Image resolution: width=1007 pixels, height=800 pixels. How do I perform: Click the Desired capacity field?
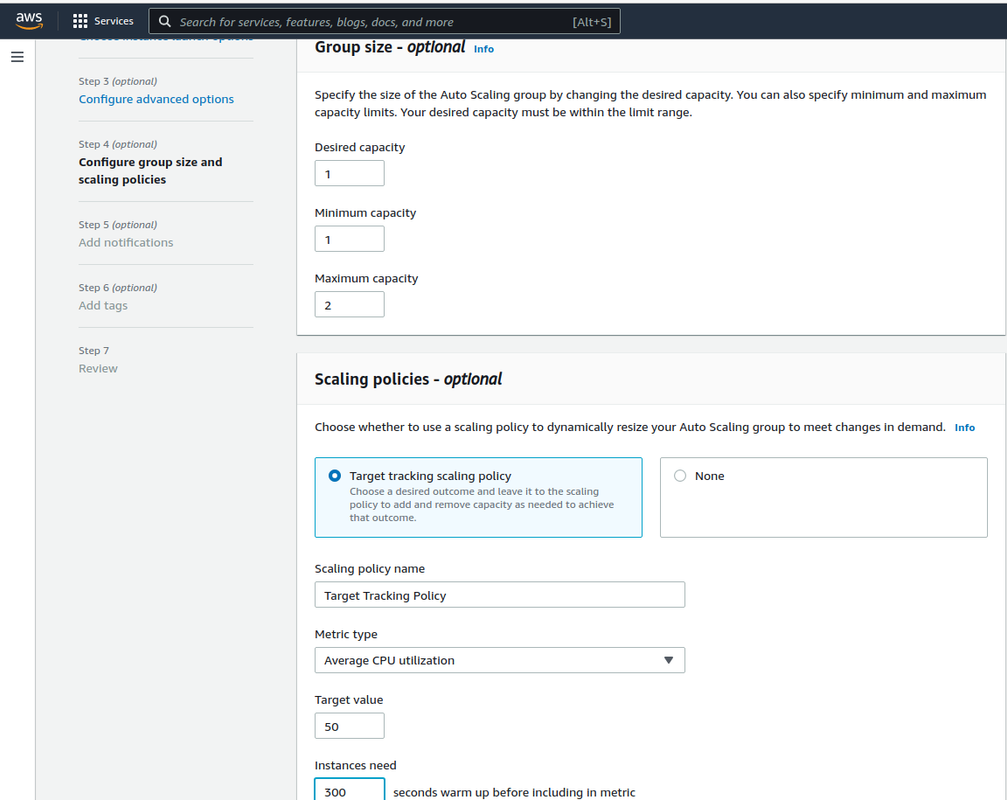349,174
